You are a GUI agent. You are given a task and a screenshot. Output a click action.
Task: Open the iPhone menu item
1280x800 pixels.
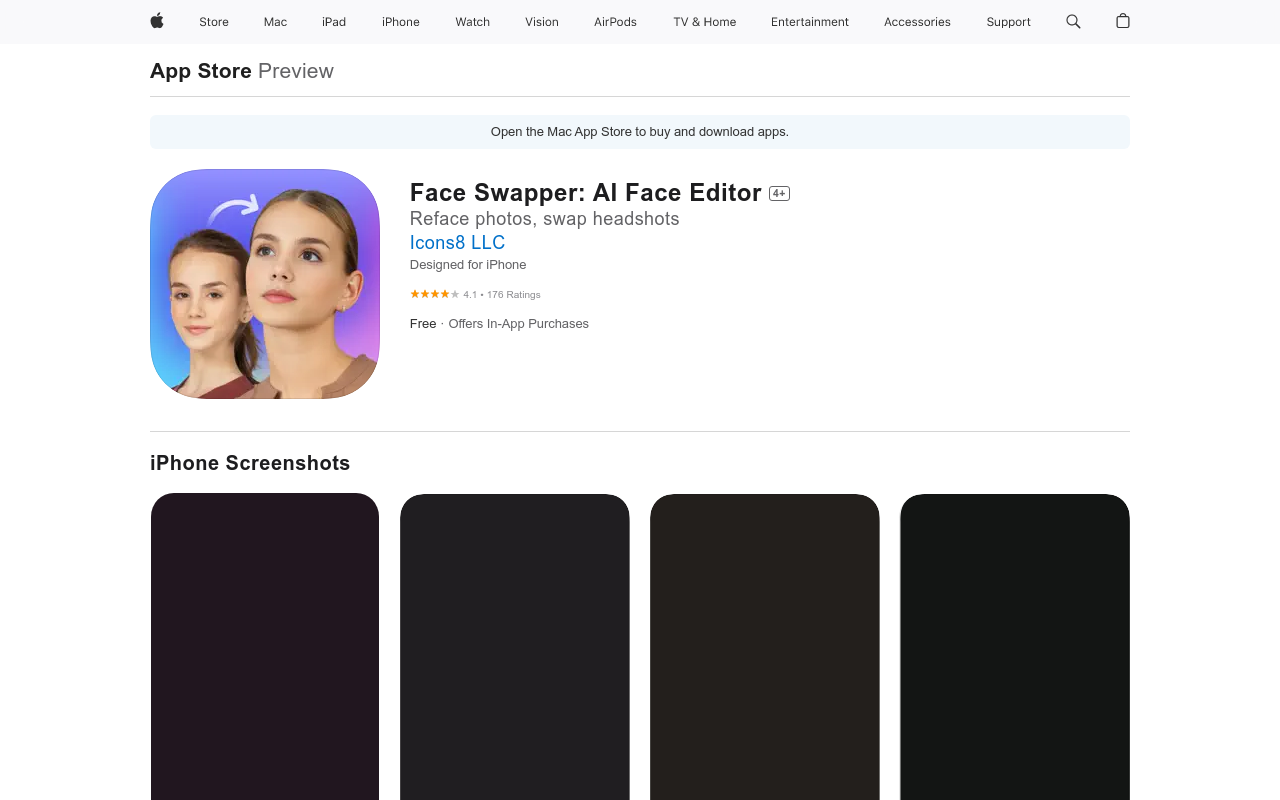(x=401, y=22)
